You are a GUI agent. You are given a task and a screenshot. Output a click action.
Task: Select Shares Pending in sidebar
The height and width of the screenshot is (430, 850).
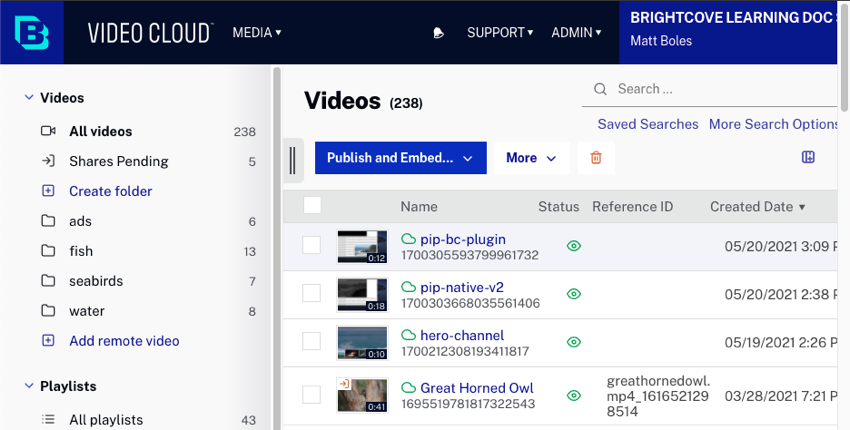pos(119,161)
